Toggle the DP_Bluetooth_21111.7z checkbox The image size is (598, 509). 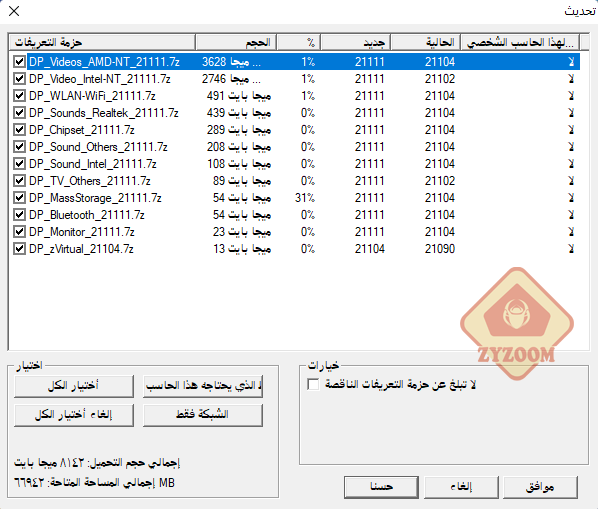coord(19,215)
